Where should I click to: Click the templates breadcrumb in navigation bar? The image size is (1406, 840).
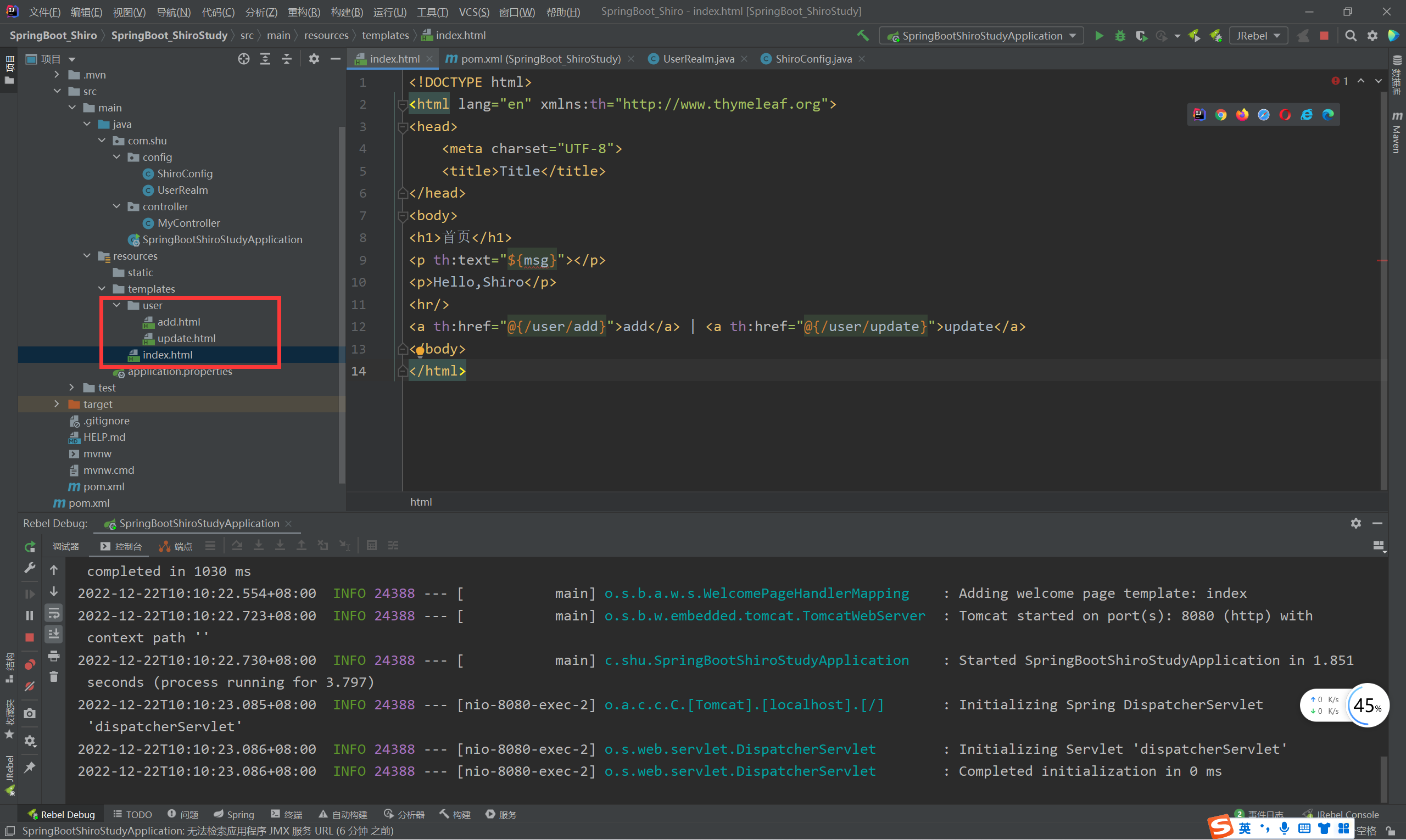385,36
